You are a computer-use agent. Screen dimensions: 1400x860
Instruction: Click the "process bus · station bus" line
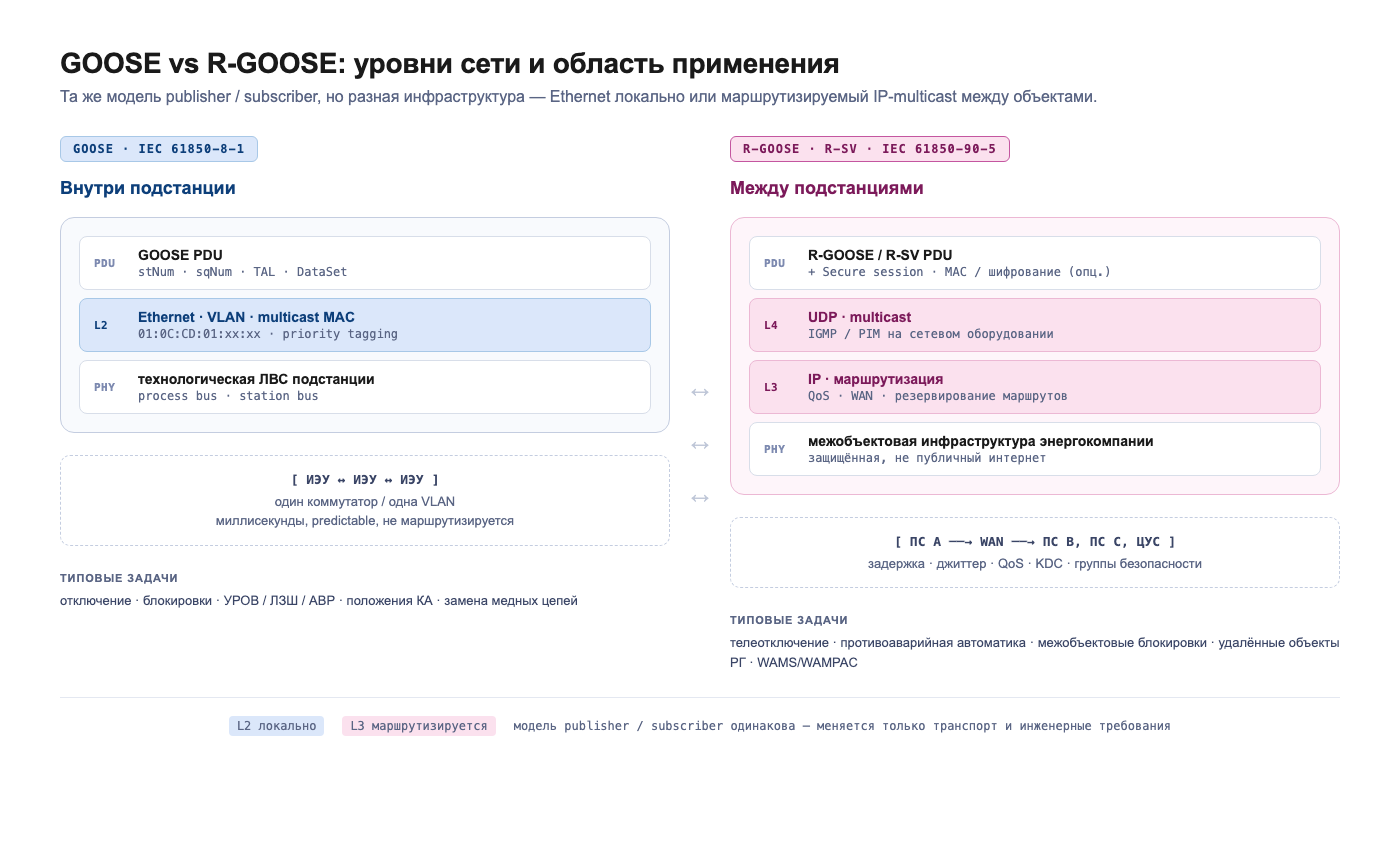pyautogui.click(x=228, y=396)
